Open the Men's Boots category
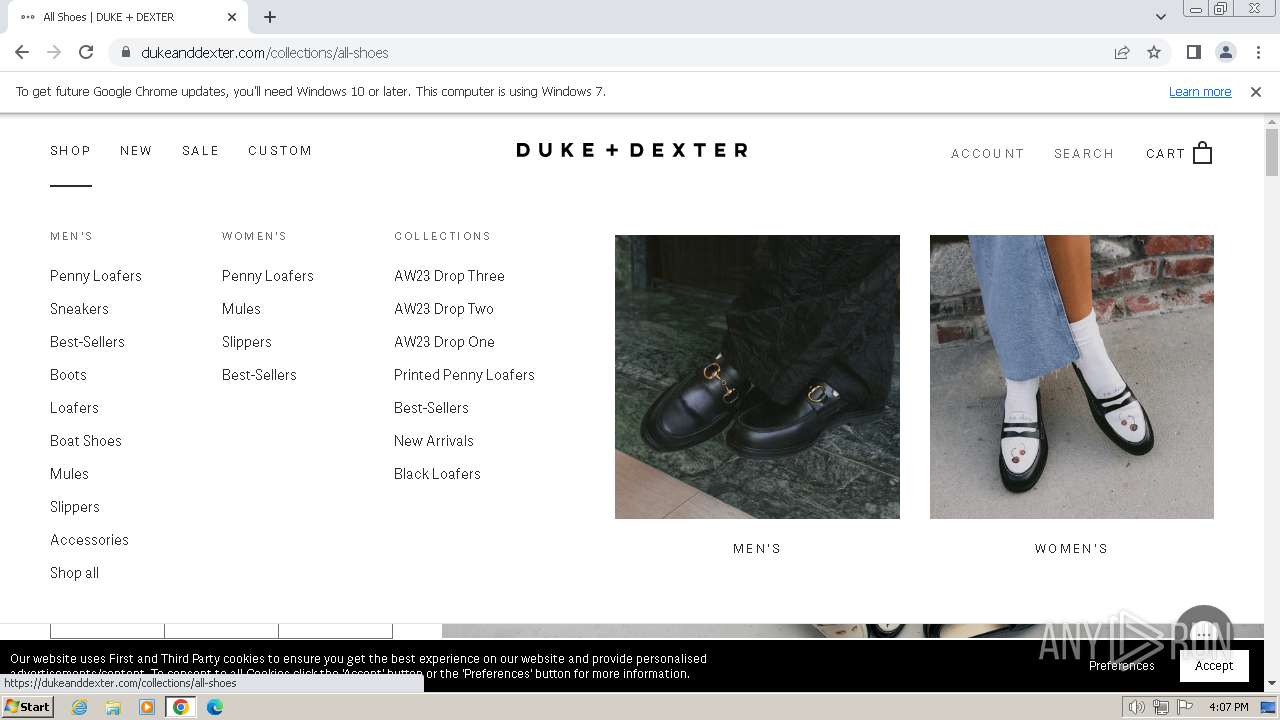The image size is (1280, 720). pyautogui.click(x=68, y=375)
